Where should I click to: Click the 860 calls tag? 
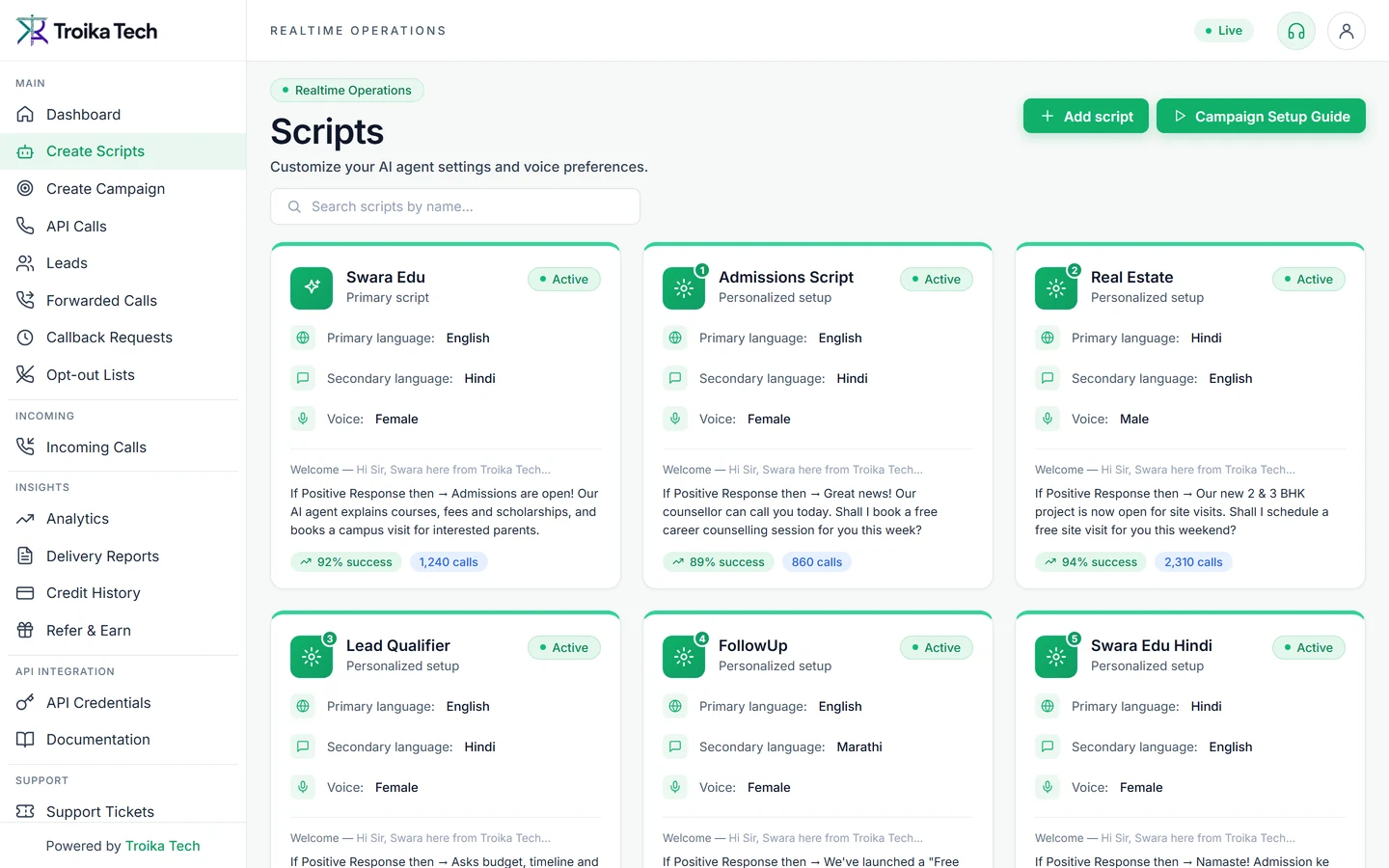(817, 562)
